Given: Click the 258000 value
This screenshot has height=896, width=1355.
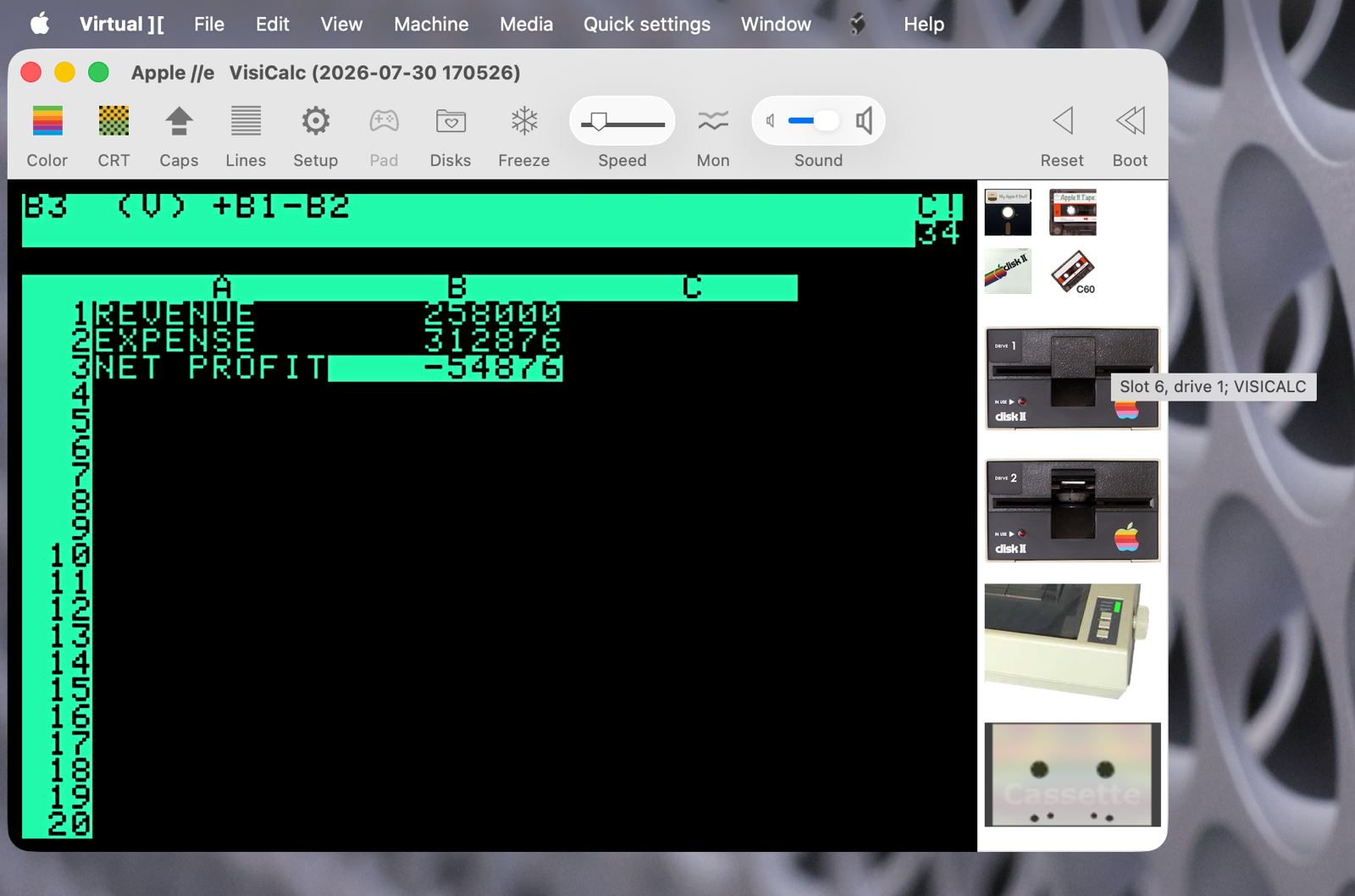Looking at the screenshot, I should point(492,314).
